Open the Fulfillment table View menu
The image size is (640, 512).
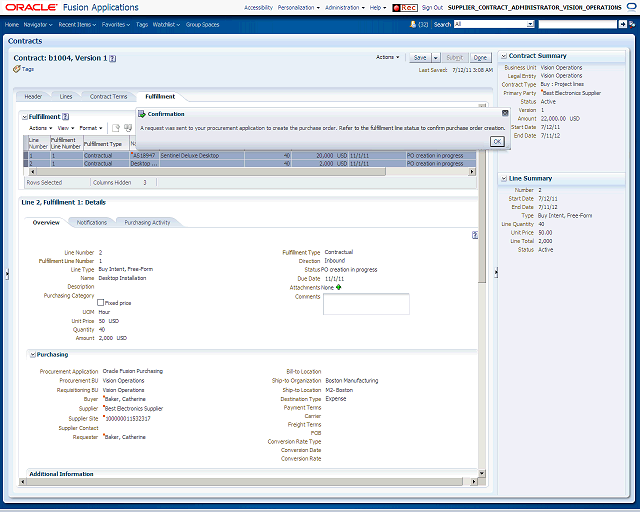tap(66, 128)
